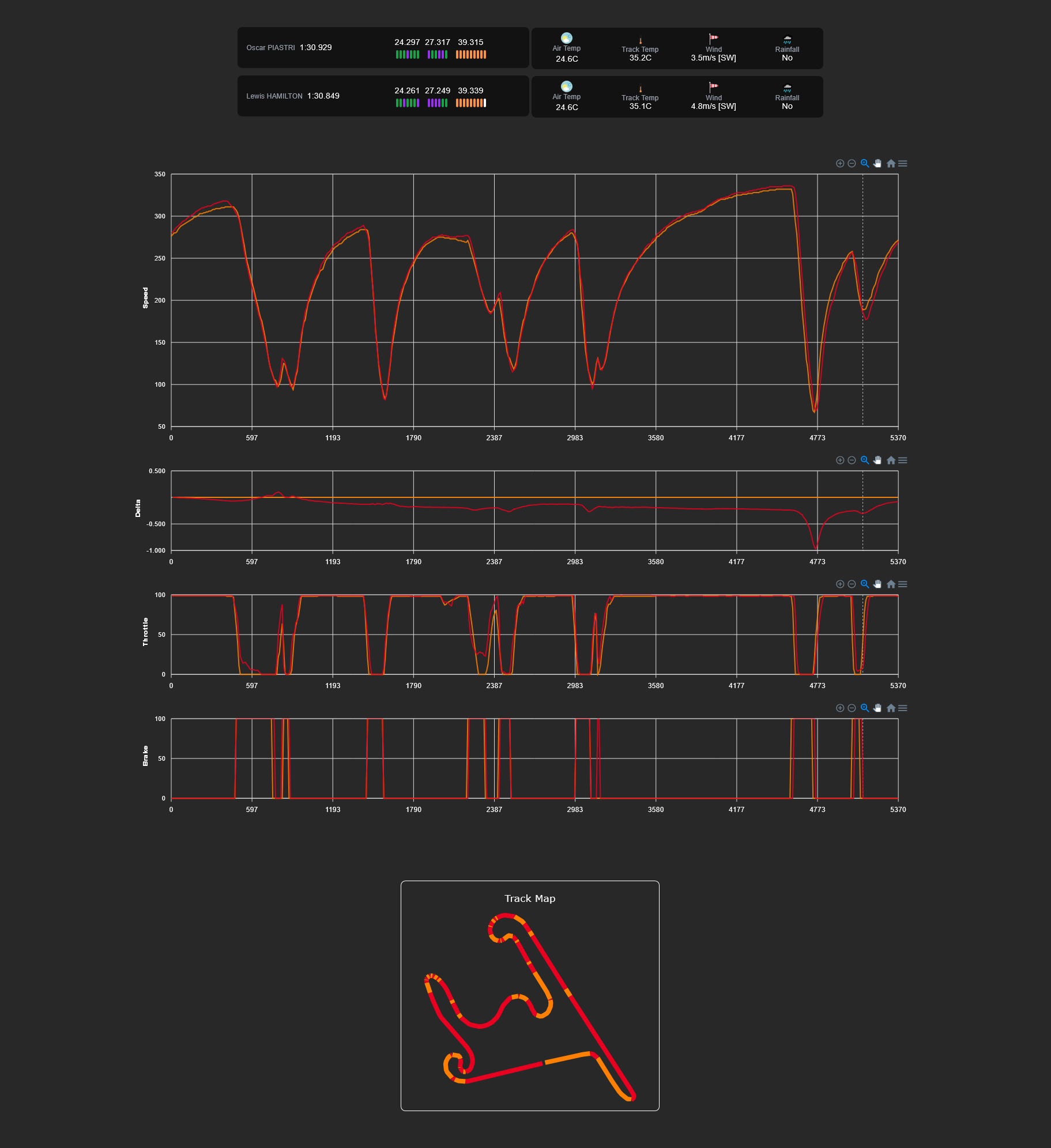Viewport: 1051px width, 1148px height.
Task: Enable selection zoom on the Speed chart
Action: (865, 164)
